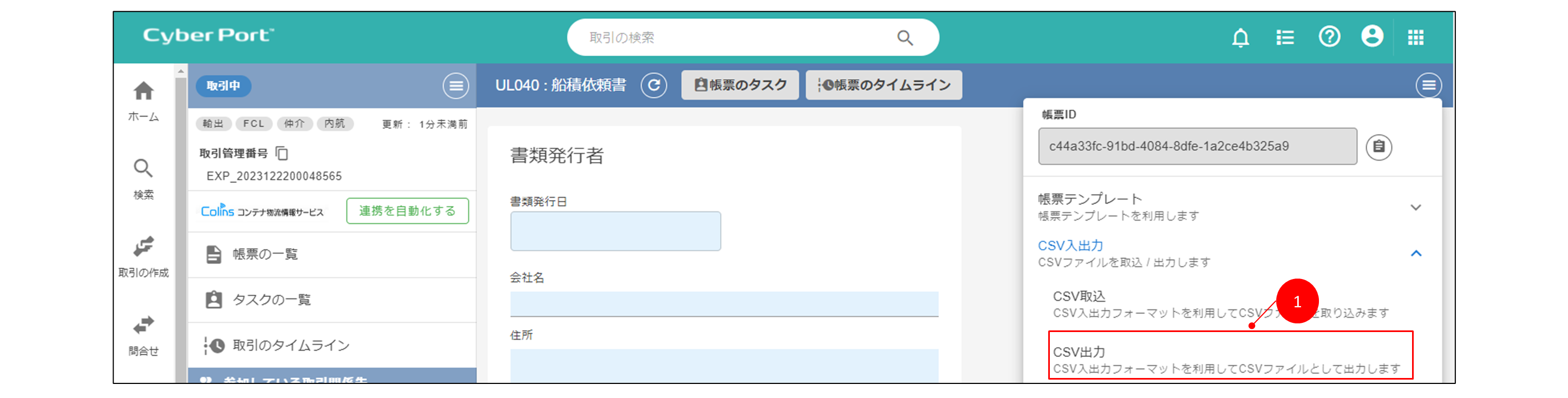Open the apps grid icon
This screenshot has height=398, width=1568.
pyautogui.click(x=1415, y=38)
